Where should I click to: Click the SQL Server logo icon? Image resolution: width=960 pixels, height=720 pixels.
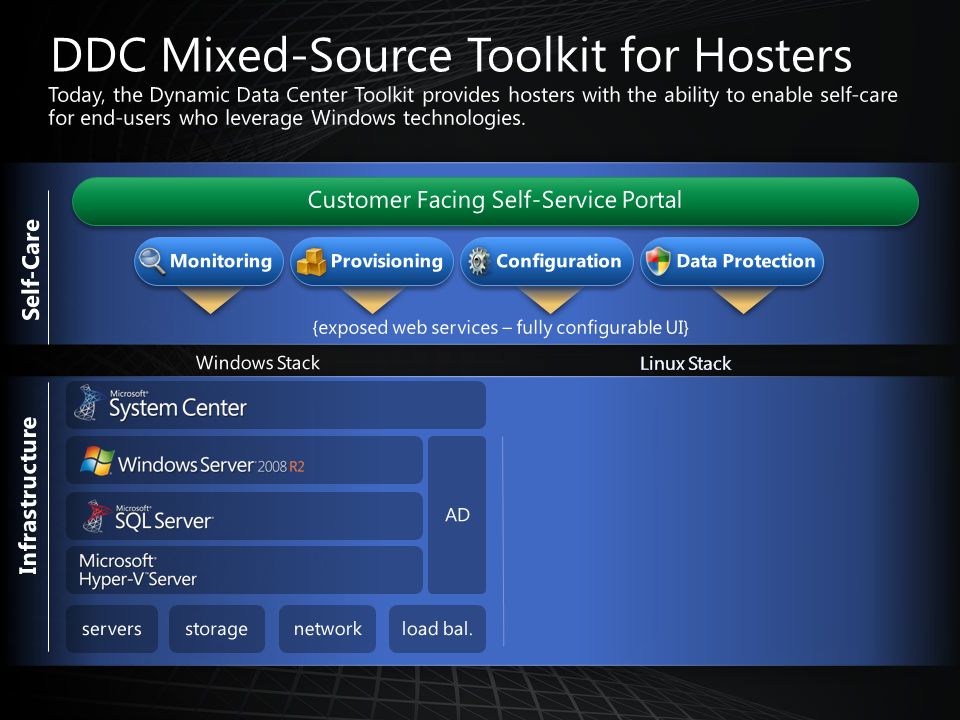[97, 516]
